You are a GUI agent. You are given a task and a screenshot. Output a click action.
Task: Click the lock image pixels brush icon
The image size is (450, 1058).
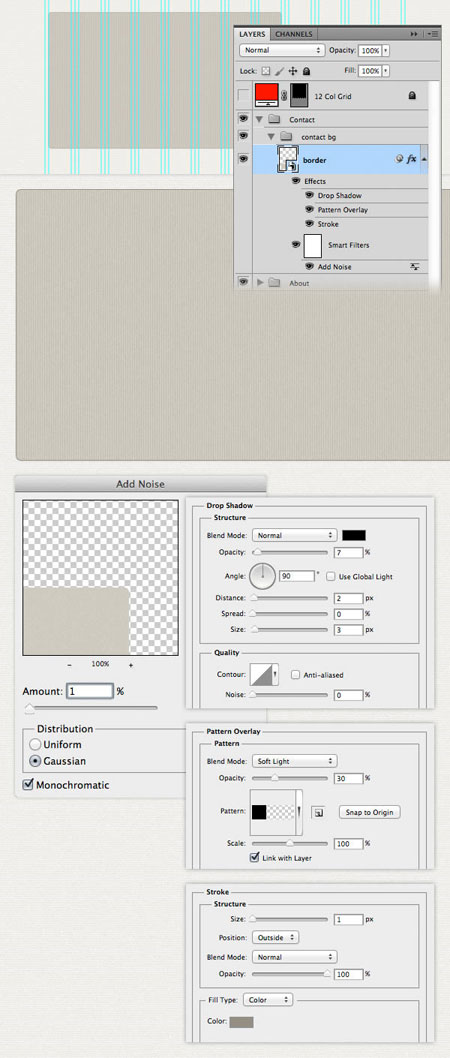click(279, 71)
